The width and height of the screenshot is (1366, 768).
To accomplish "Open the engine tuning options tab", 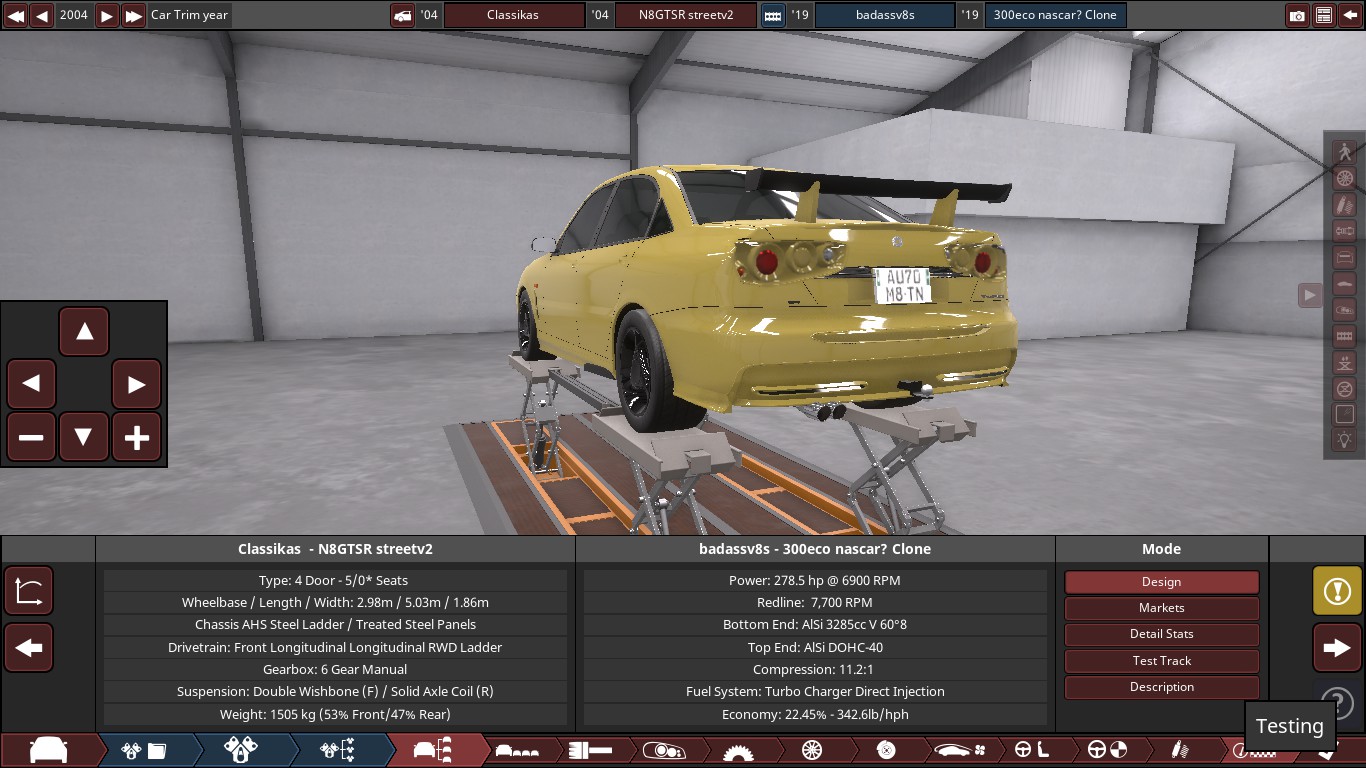I will coord(337,750).
